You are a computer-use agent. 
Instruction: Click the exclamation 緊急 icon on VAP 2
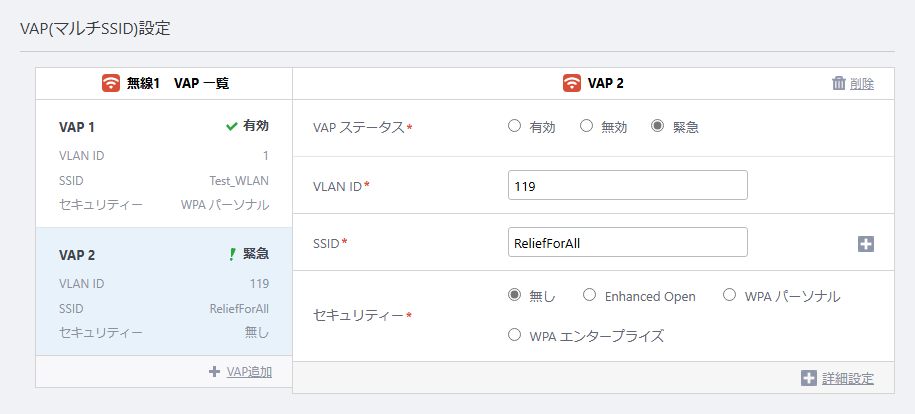click(232, 254)
